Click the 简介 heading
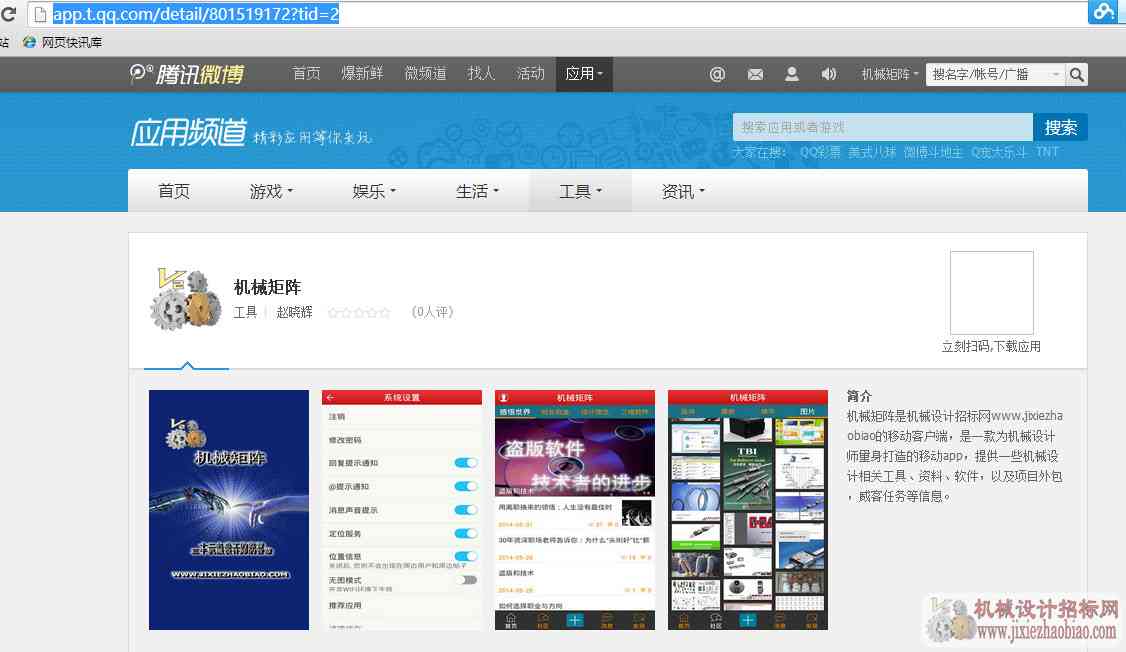The height and width of the screenshot is (652, 1126). click(x=859, y=396)
